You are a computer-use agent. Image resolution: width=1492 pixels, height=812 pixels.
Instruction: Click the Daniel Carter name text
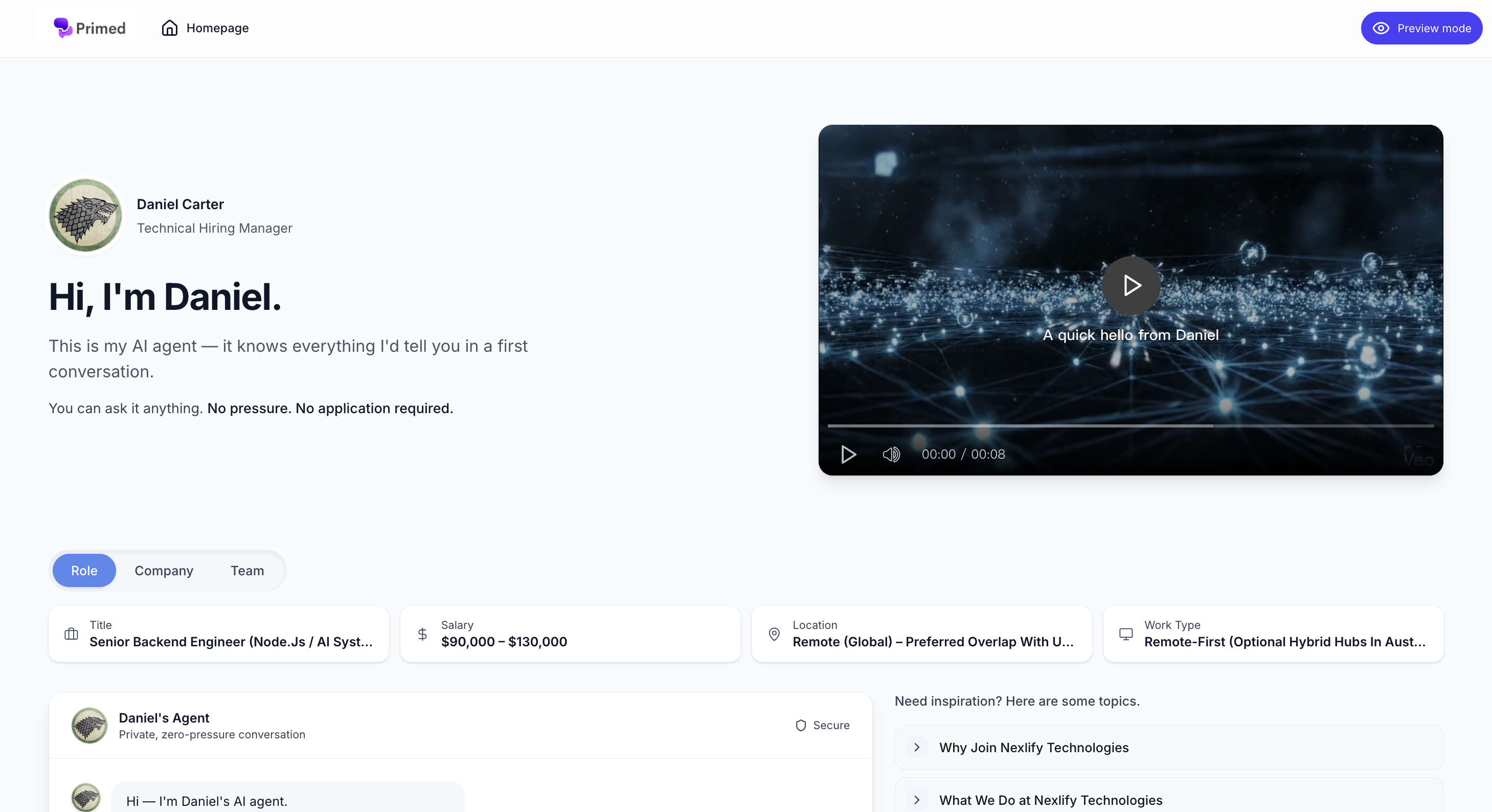click(180, 204)
